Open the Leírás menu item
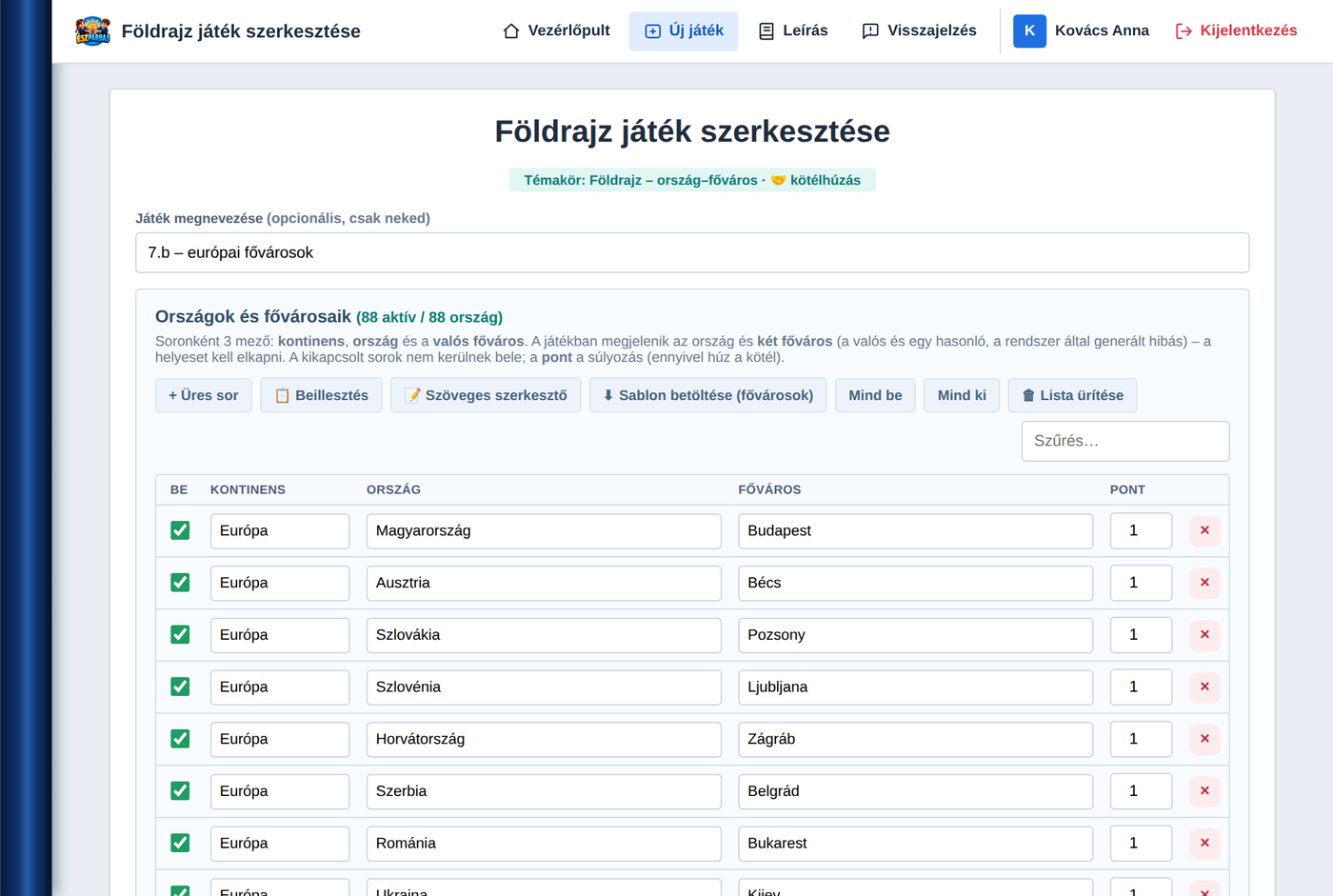The image size is (1333, 896). [x=793, y=31]
